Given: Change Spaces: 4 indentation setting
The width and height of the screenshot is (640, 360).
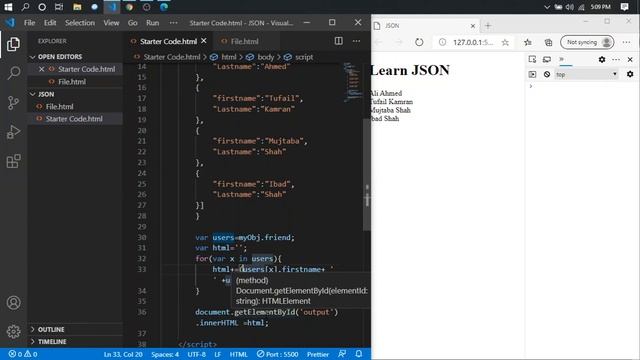Looking at the screenshot, I should pos(165,354).
